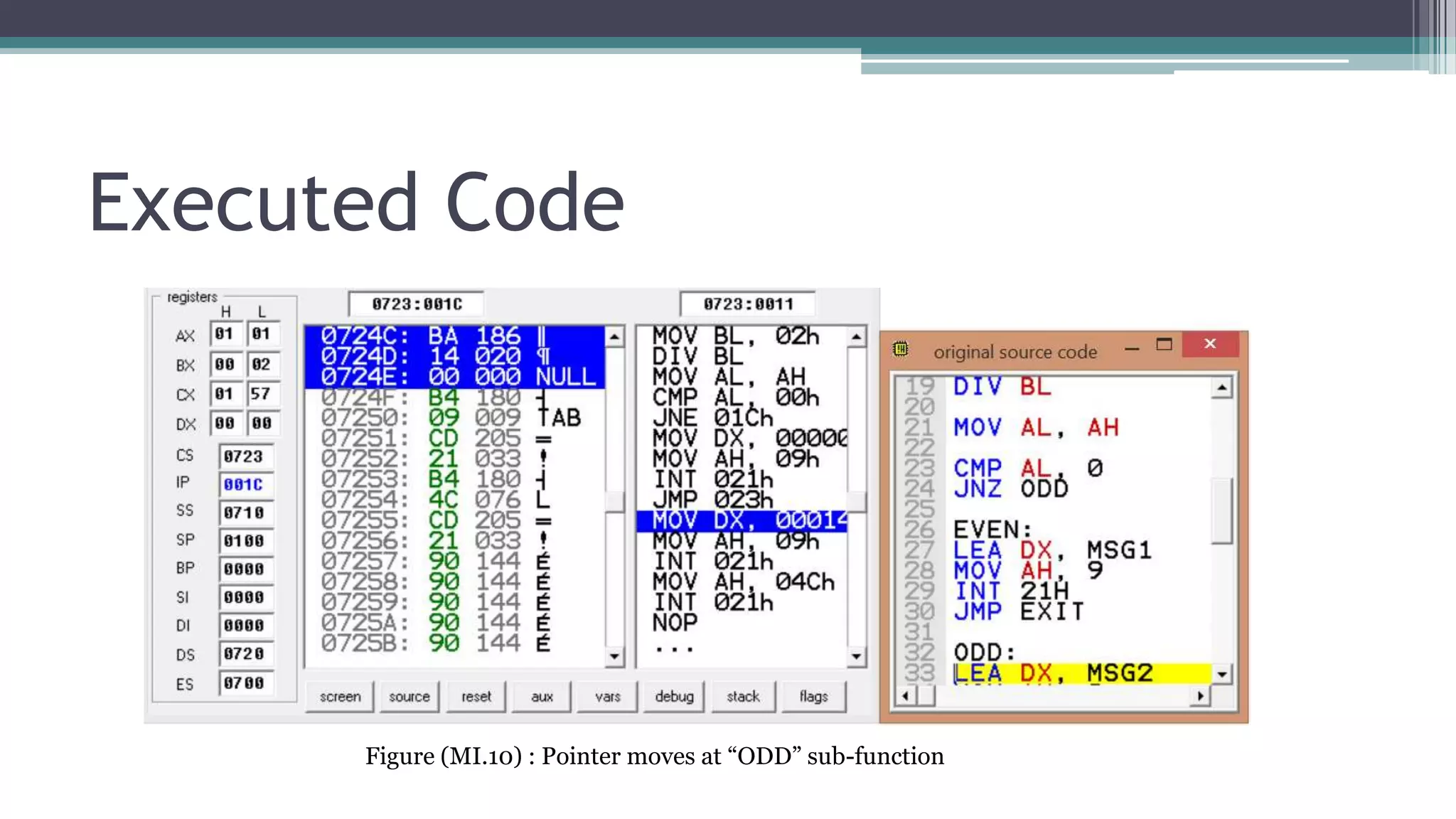The height and width of the screenshot is (819, 1456).
Task: Click the BX low byte field showing 02
Action: [262, 365]
